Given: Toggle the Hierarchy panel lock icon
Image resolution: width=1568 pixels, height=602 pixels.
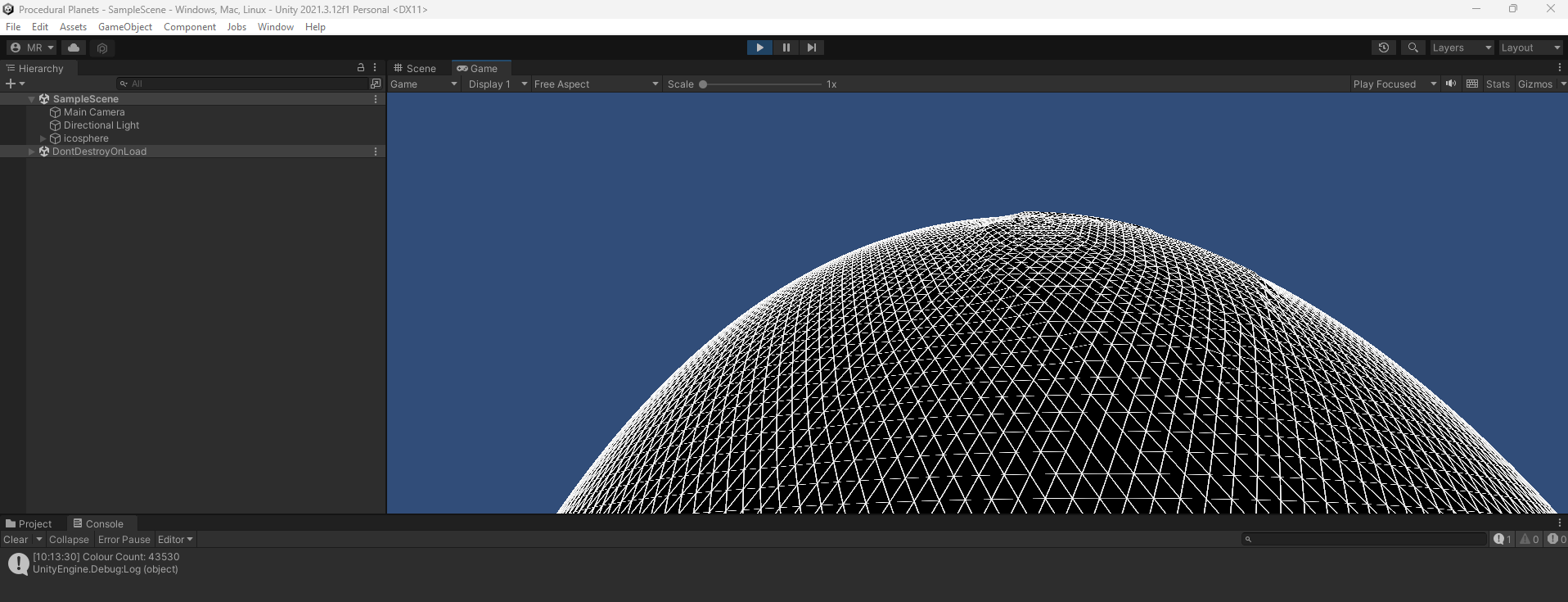Looking at the screenshot, I should 361,68.
